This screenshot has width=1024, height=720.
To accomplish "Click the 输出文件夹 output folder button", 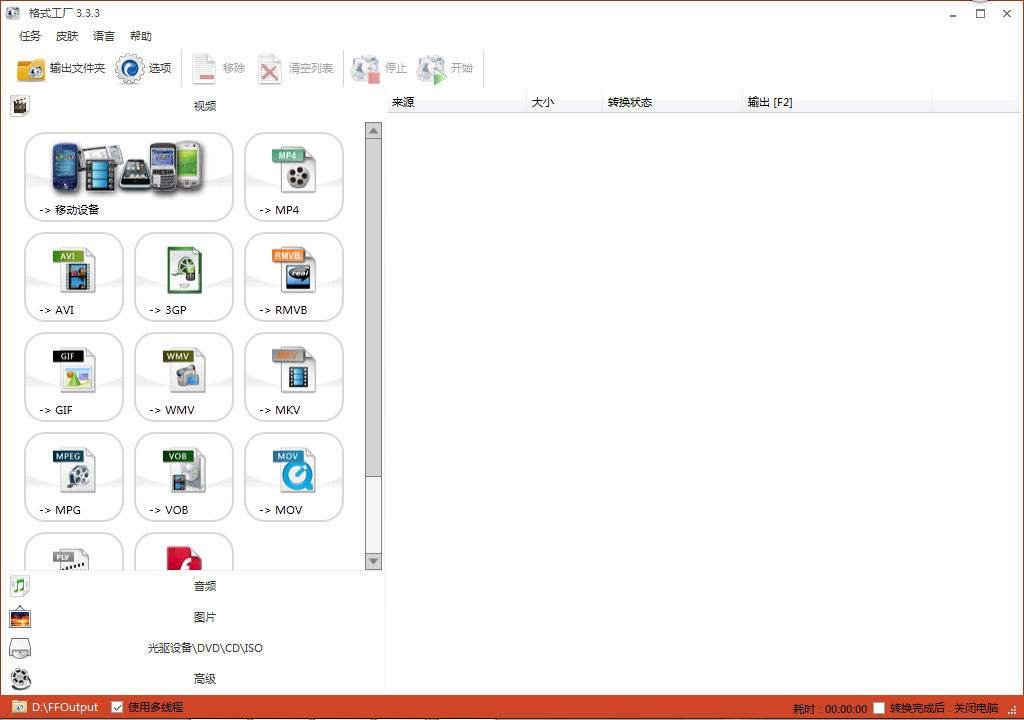I will click(61, 68).
